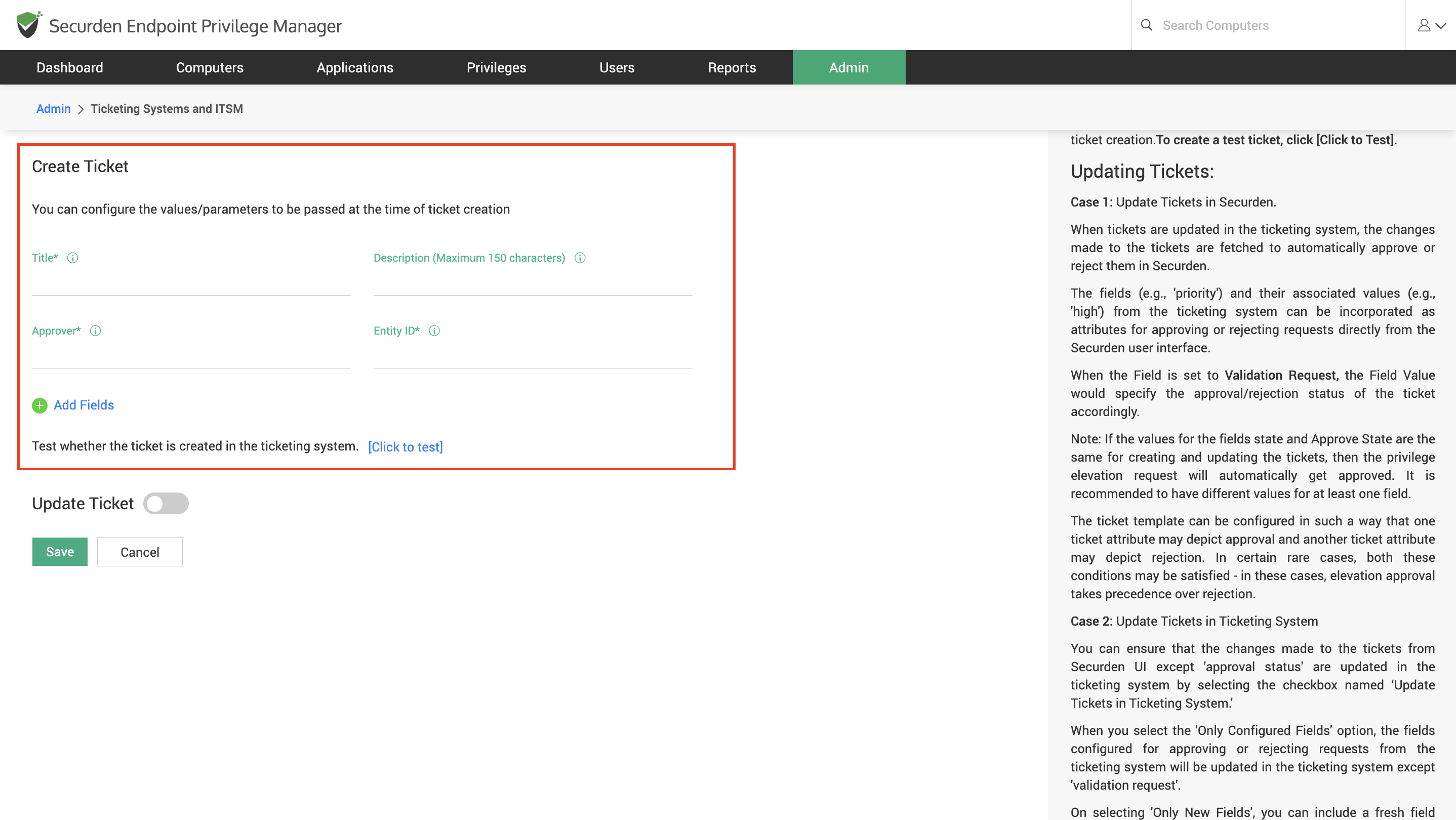Click the 'Update Ticket' label
Screen dimensions: 1456x820
(x=83, y=503)
